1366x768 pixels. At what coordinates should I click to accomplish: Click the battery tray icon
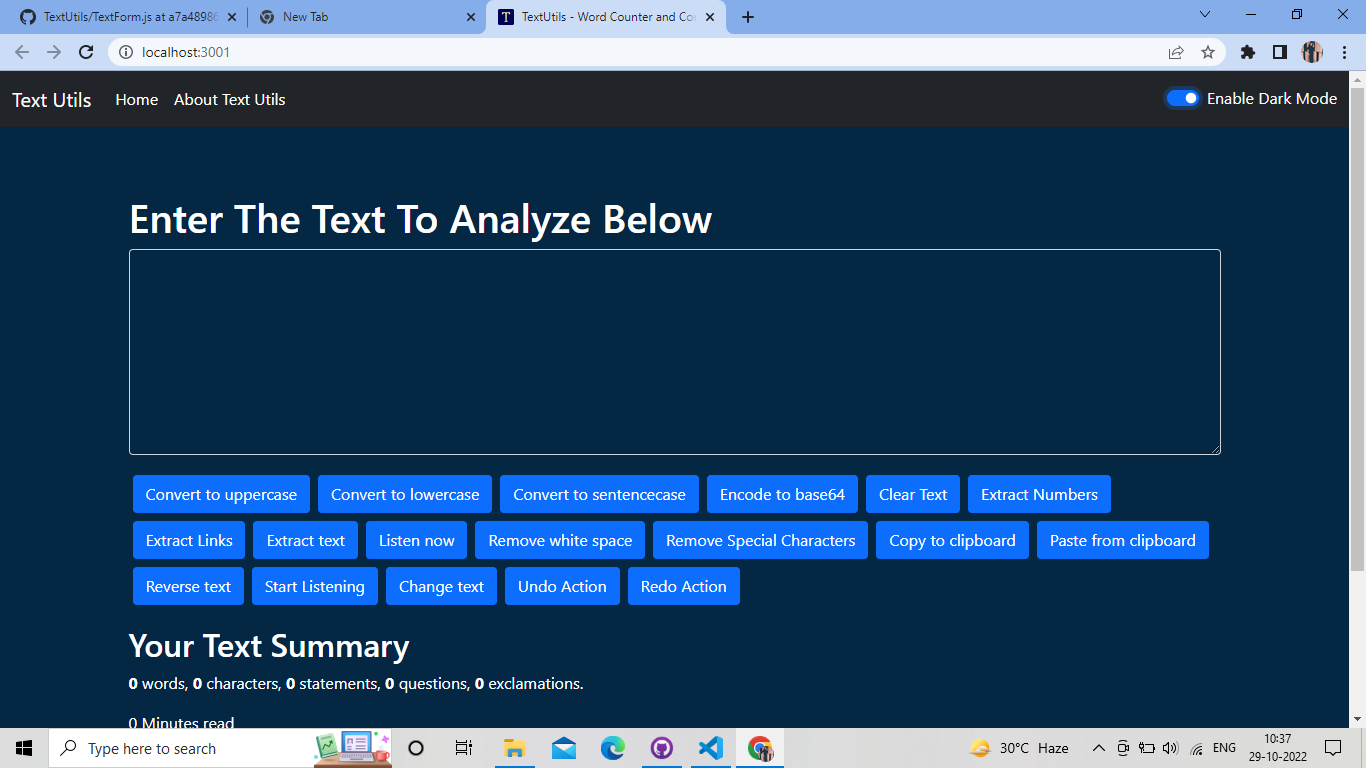(x=1147, y=748)
